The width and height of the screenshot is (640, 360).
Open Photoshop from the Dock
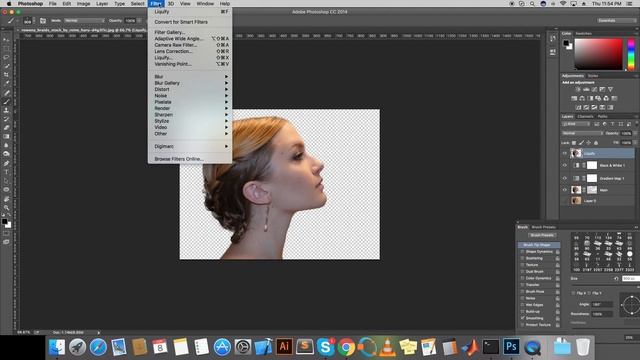click(x=511, y=347)
